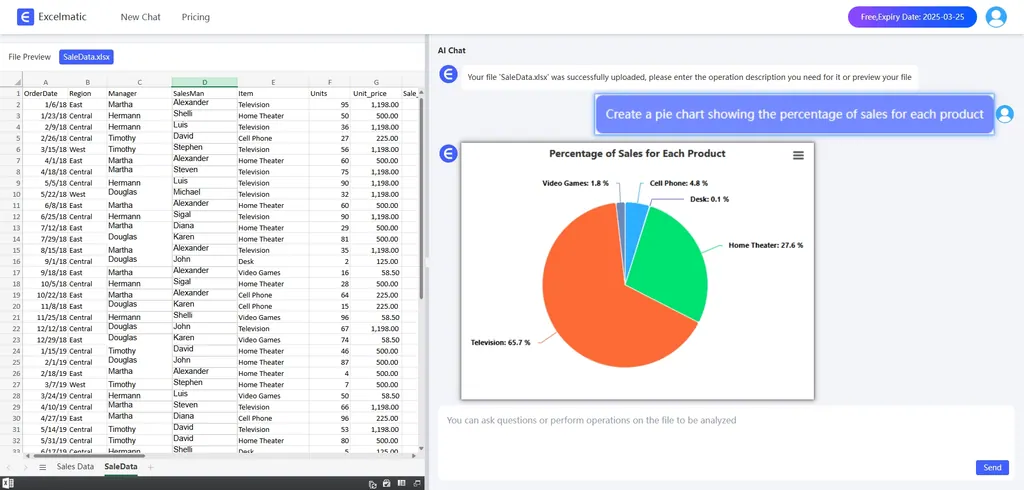Viewport: 1024px width, 490px height.
Task: Click the Excelmatic logo icon
Action: coord(25,17)
